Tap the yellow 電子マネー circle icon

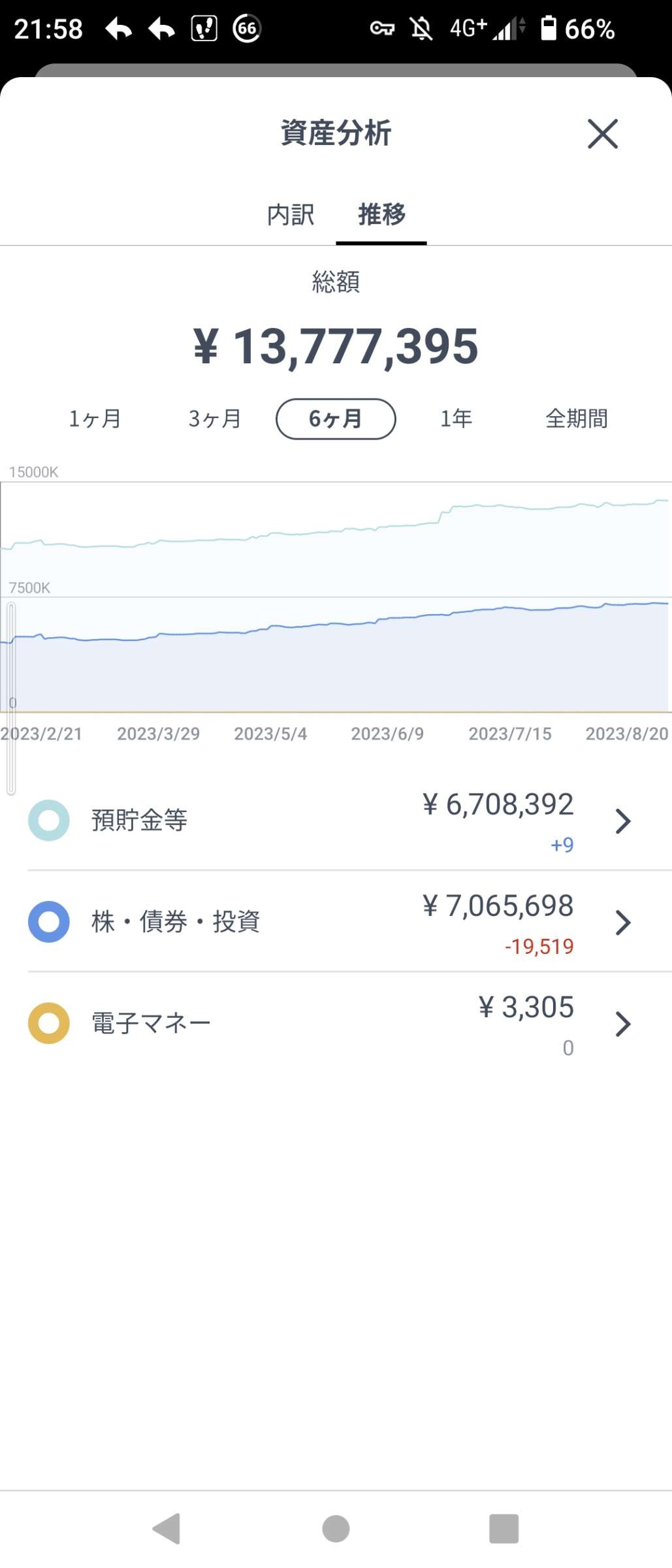pyautogui.click(x=49, y=1023)
